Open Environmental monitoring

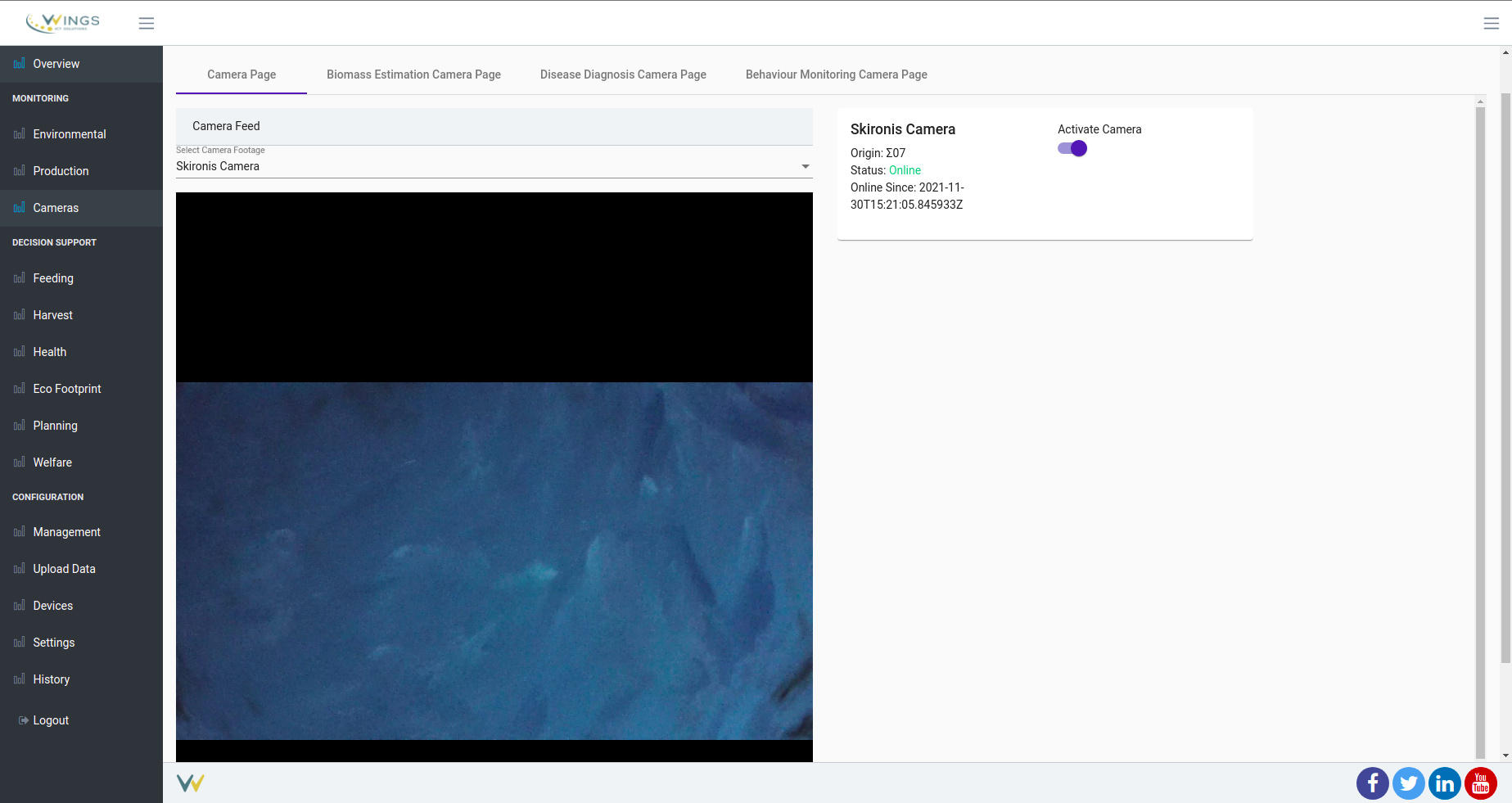81,134
